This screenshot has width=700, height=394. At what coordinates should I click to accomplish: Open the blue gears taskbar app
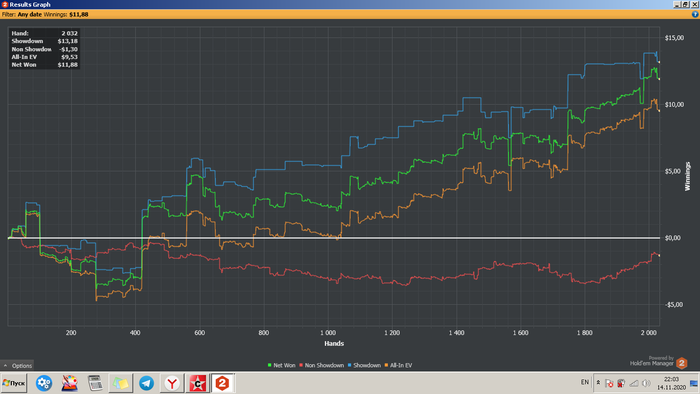coord(44,383)
